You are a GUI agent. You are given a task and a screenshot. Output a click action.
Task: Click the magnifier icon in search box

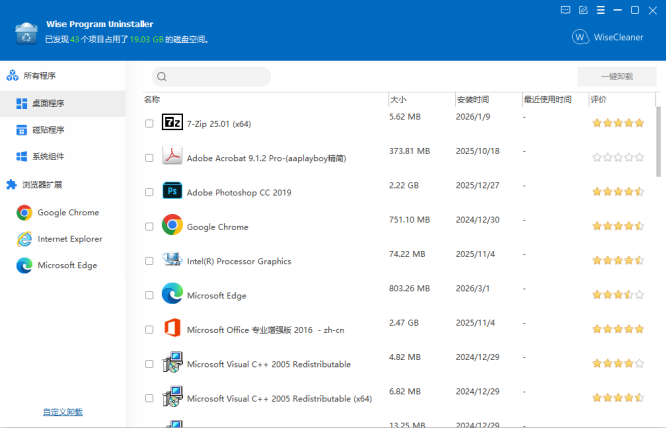(x=161, y=77)
